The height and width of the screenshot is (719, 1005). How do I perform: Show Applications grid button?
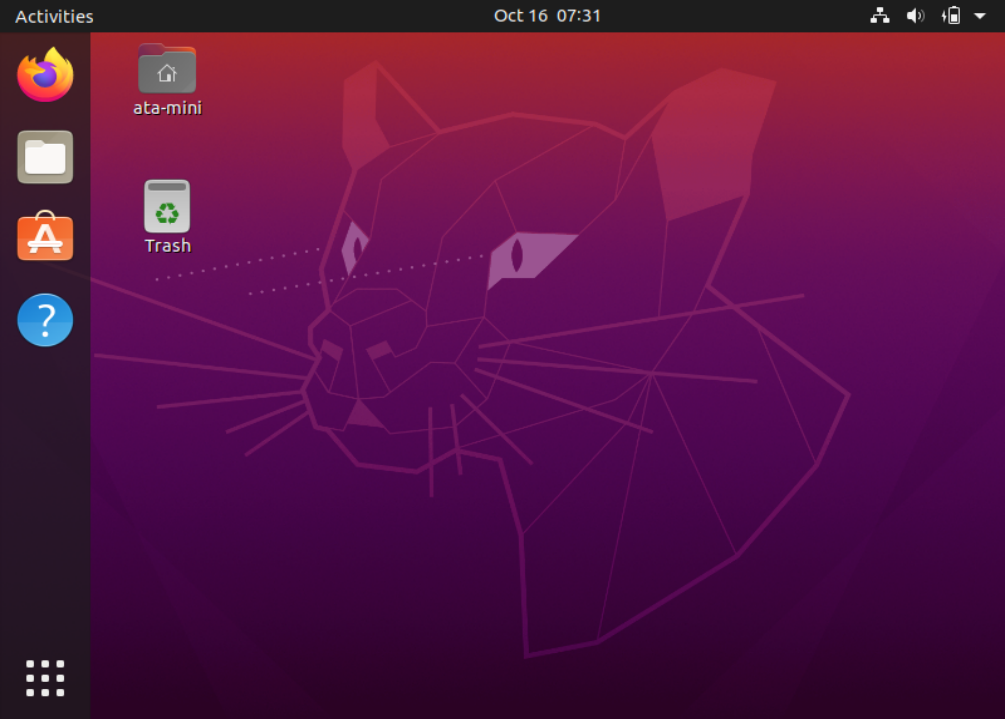click(x=45, y=678)
